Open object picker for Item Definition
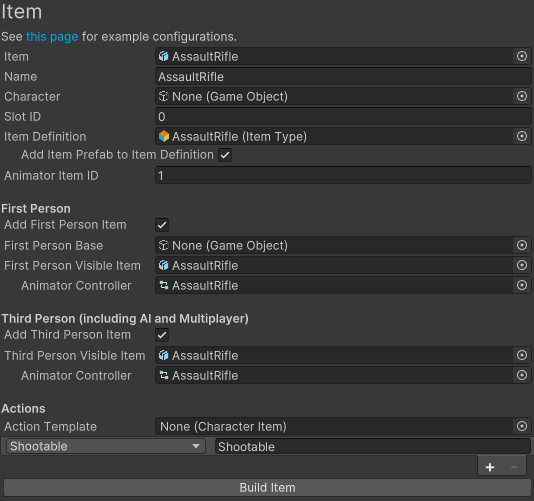The width and height of the screenshot is (534, 501). click(x=522, y=136)
